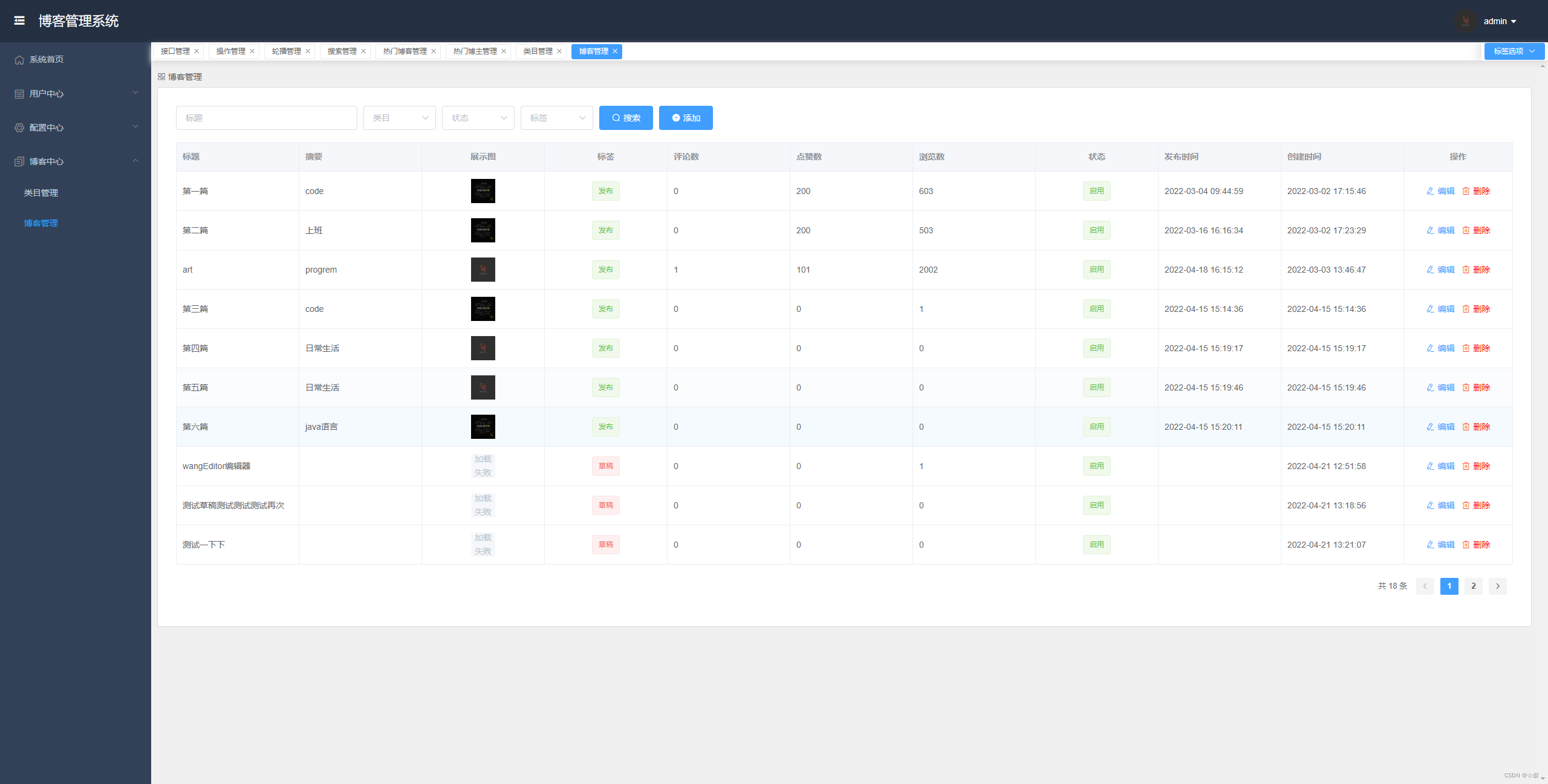Click the 标题 search input field
Screen dimensions: 1548x784
tap(266, 118)
